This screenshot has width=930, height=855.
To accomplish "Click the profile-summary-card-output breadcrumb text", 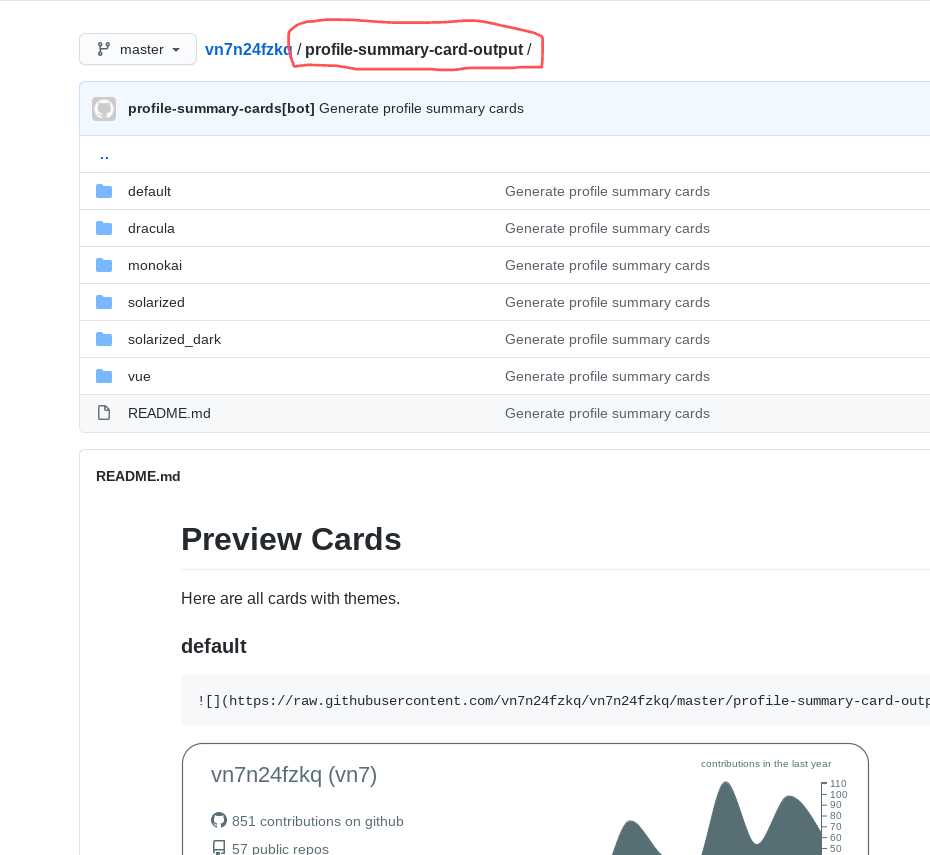I will 414,49.
